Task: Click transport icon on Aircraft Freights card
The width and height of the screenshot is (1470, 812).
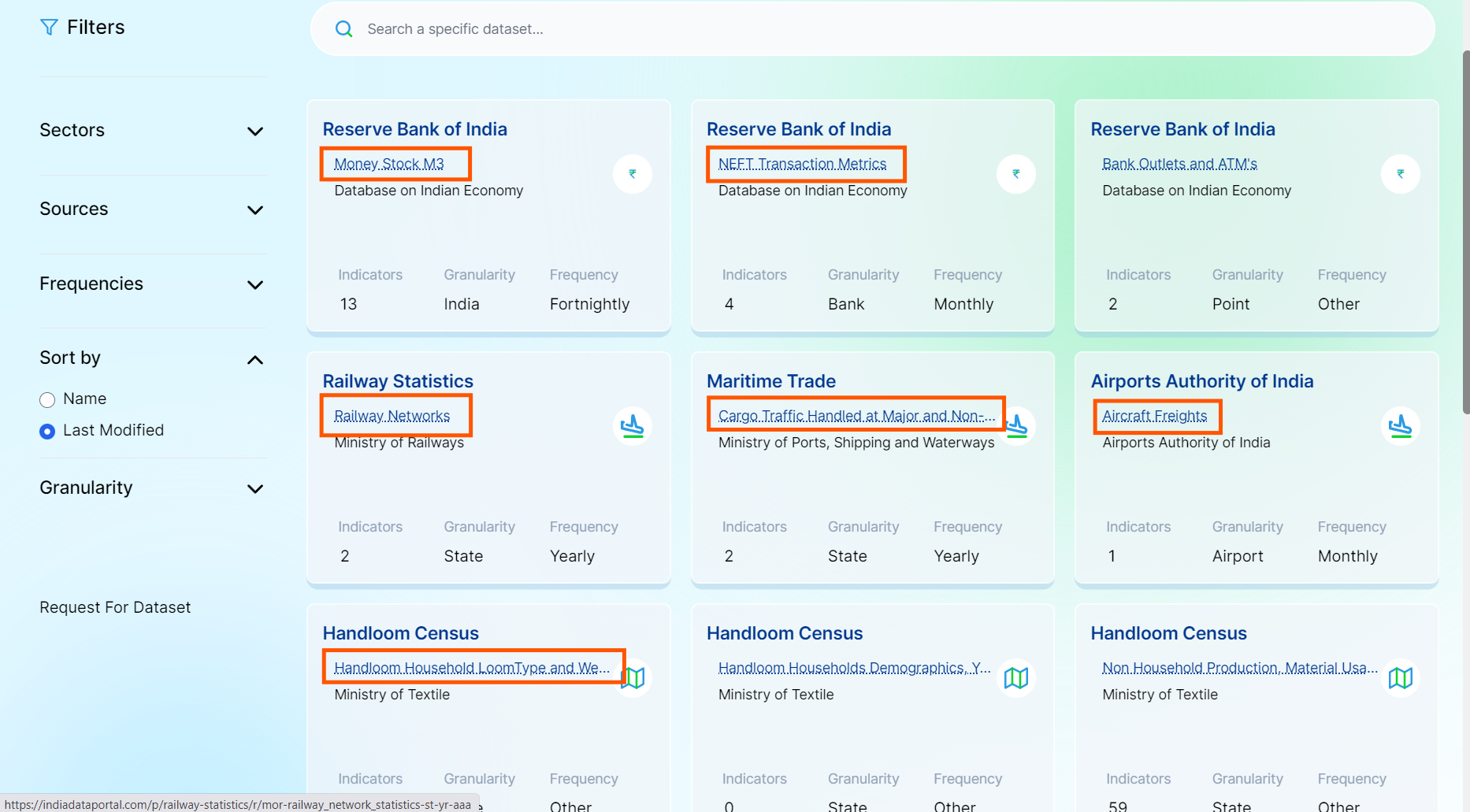Action: pyautogui.click(x=1400, y=426)
